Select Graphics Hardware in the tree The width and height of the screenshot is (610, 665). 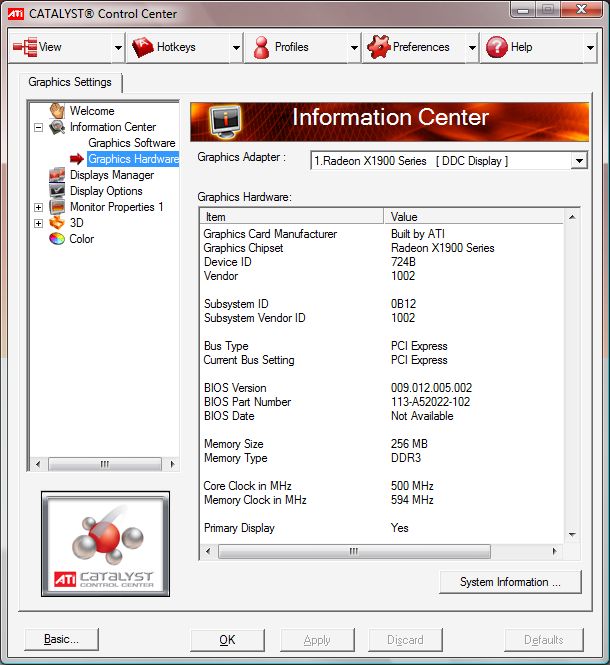point(133,159)
